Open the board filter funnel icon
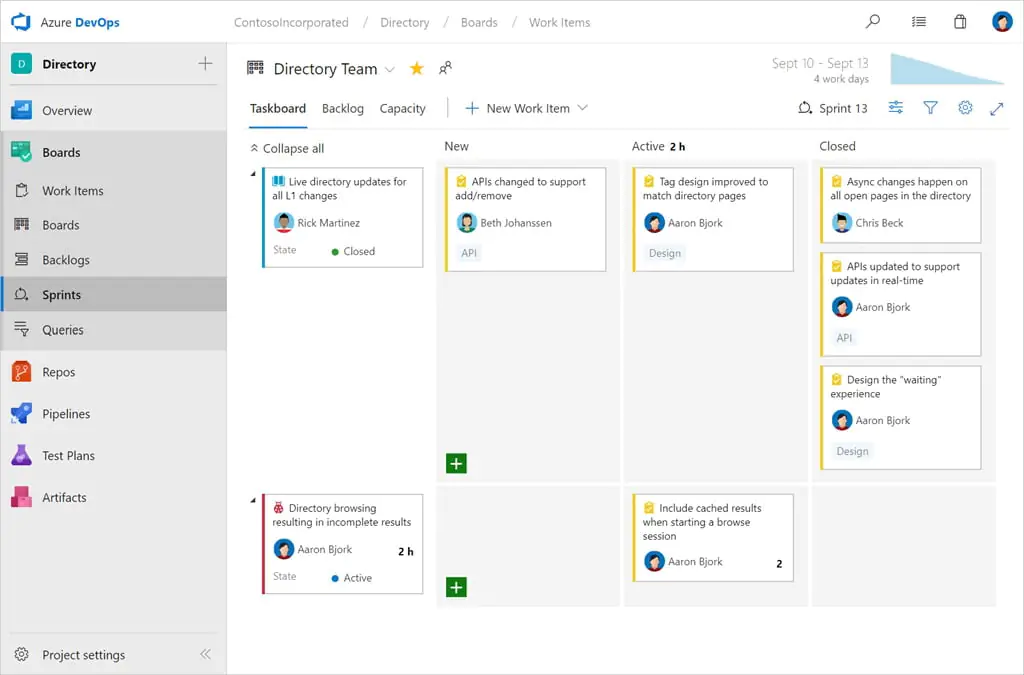1024x675 pixels. click(x=930, y=107)
